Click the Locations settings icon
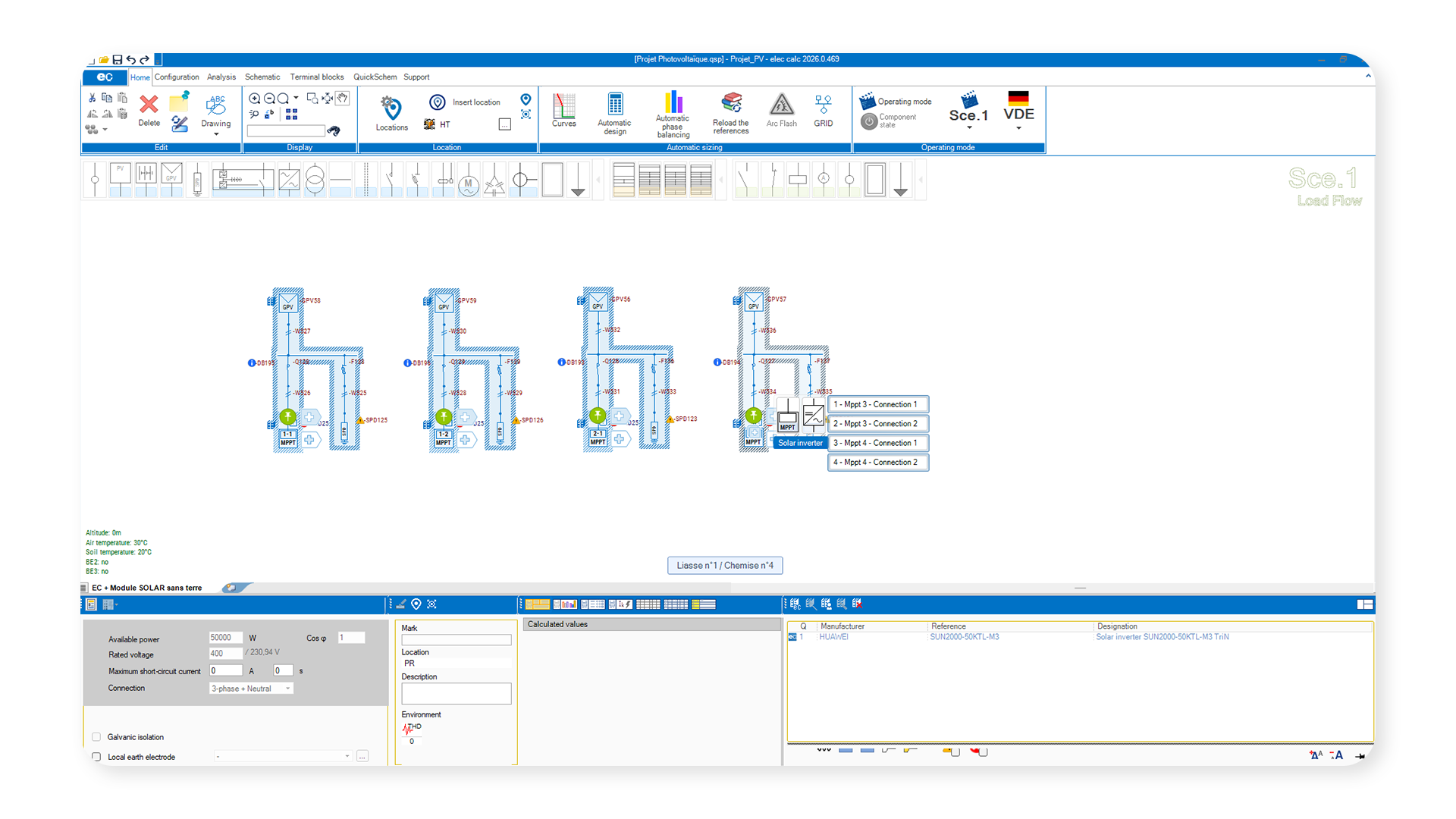This screenshot has height=819, width=1456. pyautogui.click(x=391, y=108)
